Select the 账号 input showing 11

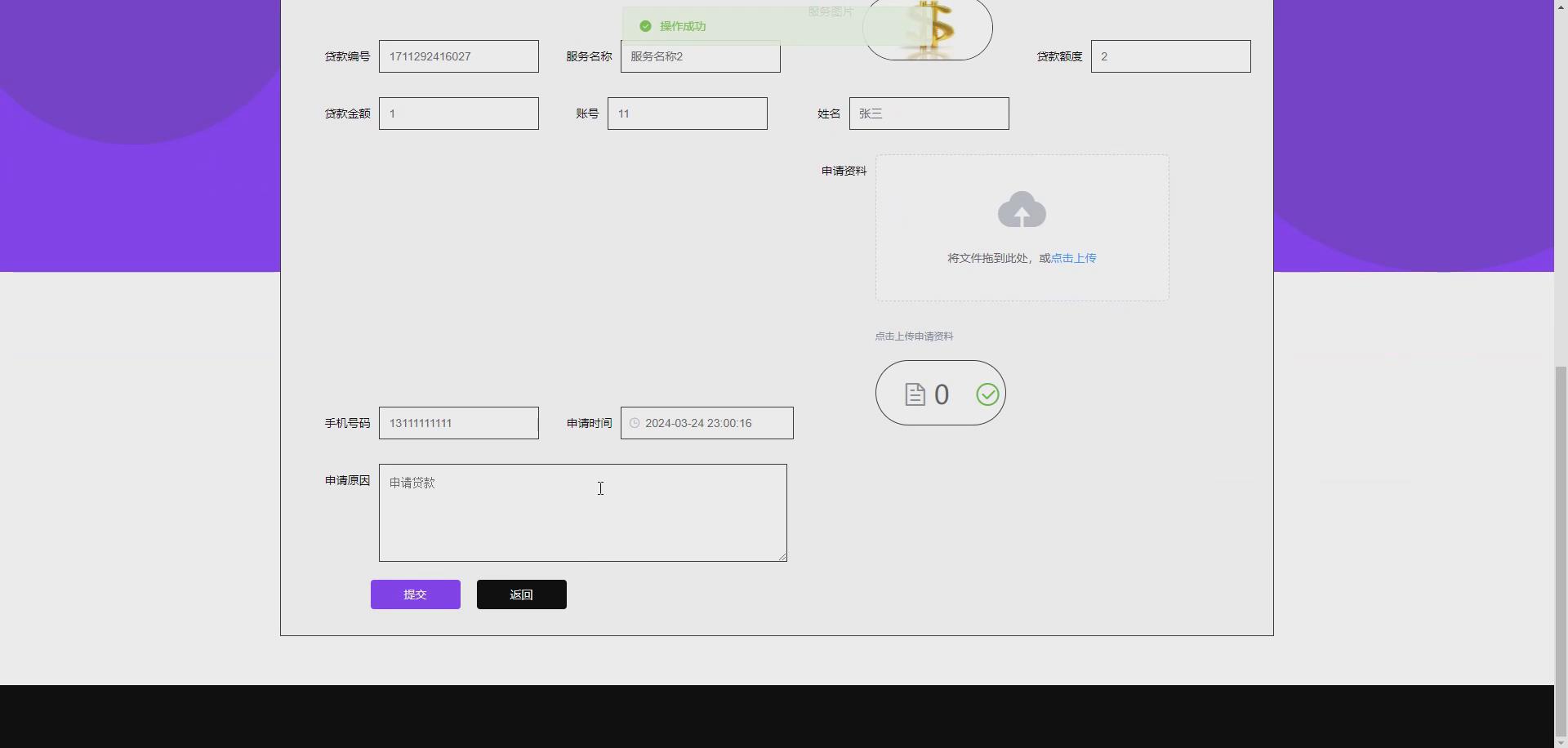pos(687,113)
